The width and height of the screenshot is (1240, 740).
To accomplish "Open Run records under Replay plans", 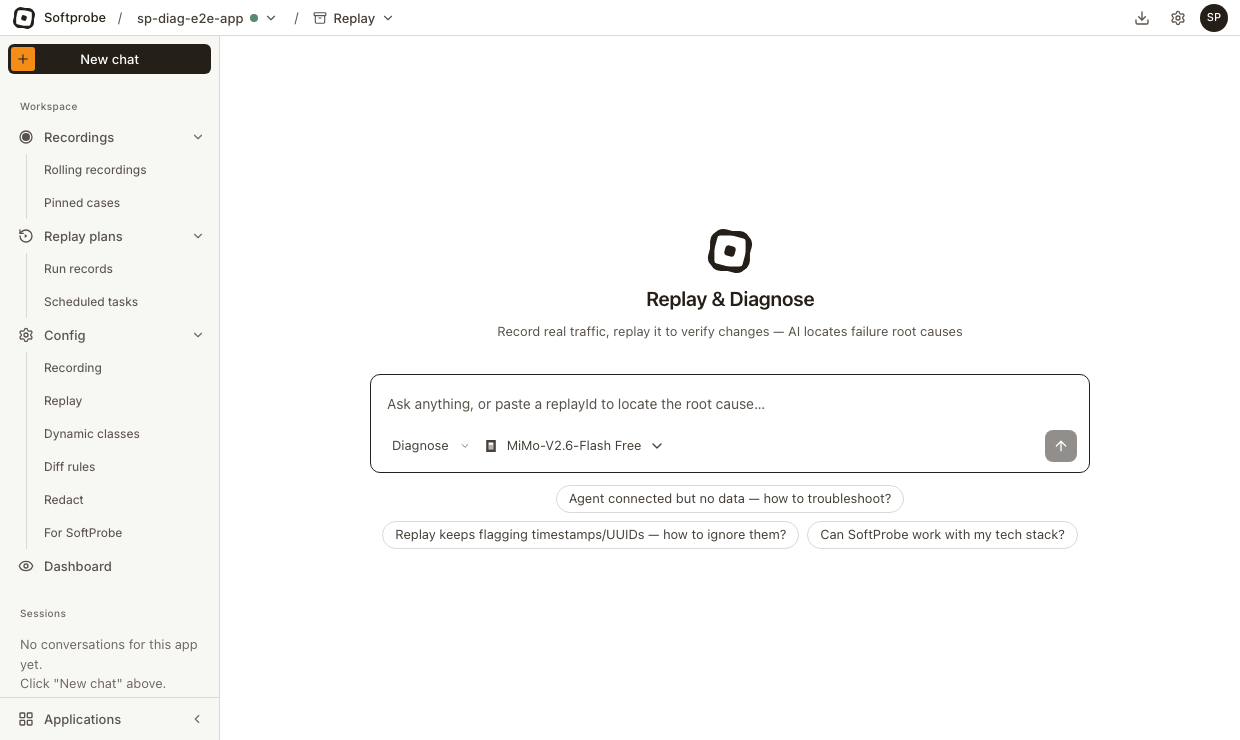I will [78, 269].
